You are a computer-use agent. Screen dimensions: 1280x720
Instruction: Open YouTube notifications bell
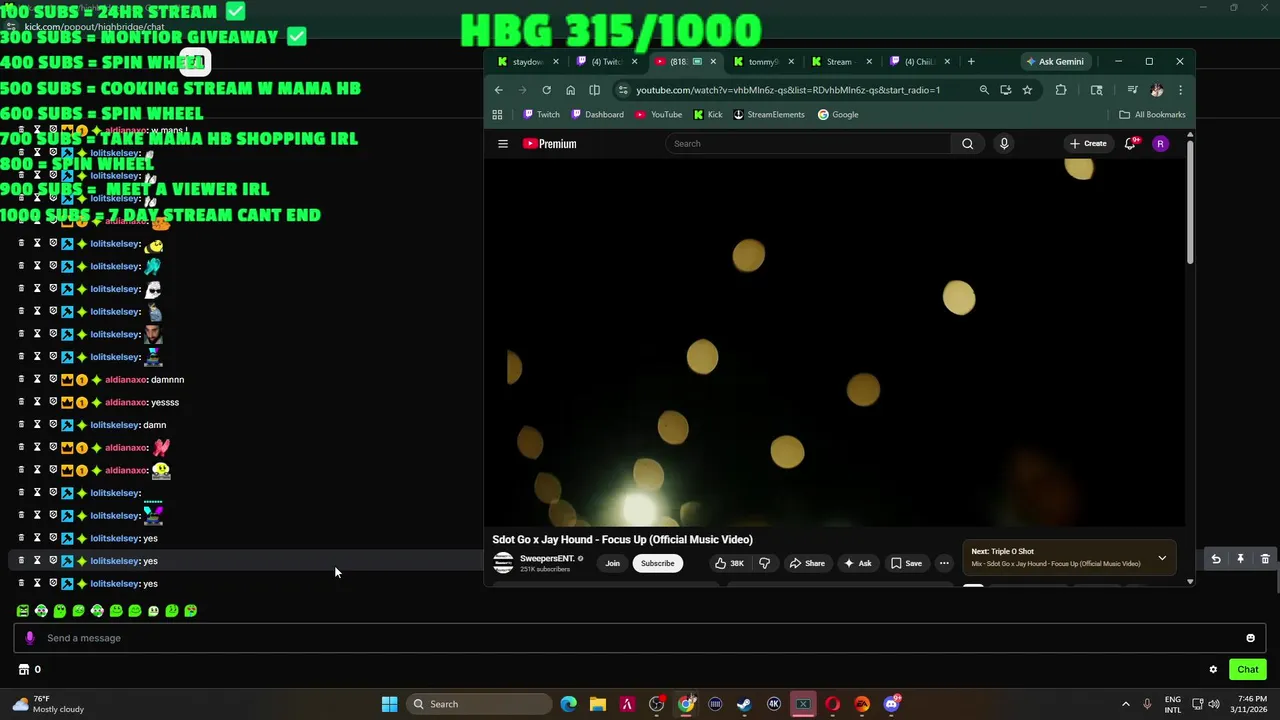click(x=1130, y=144)
